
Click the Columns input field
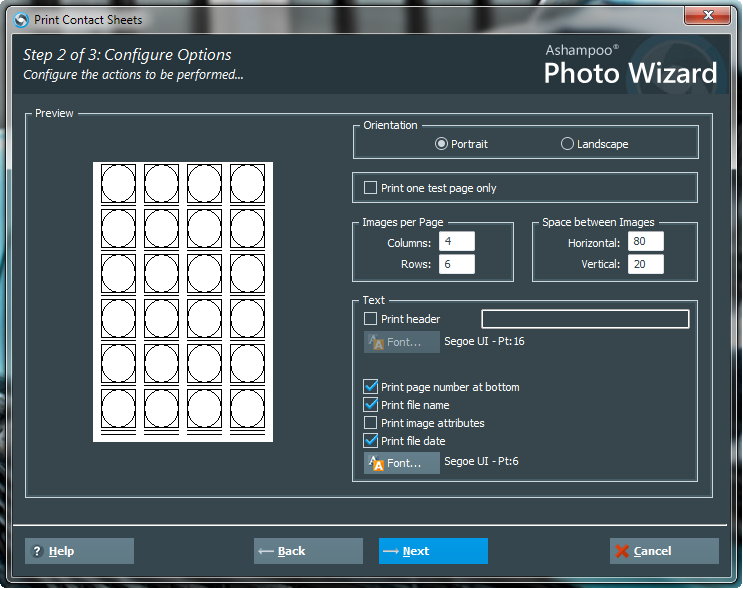[456, 242]
